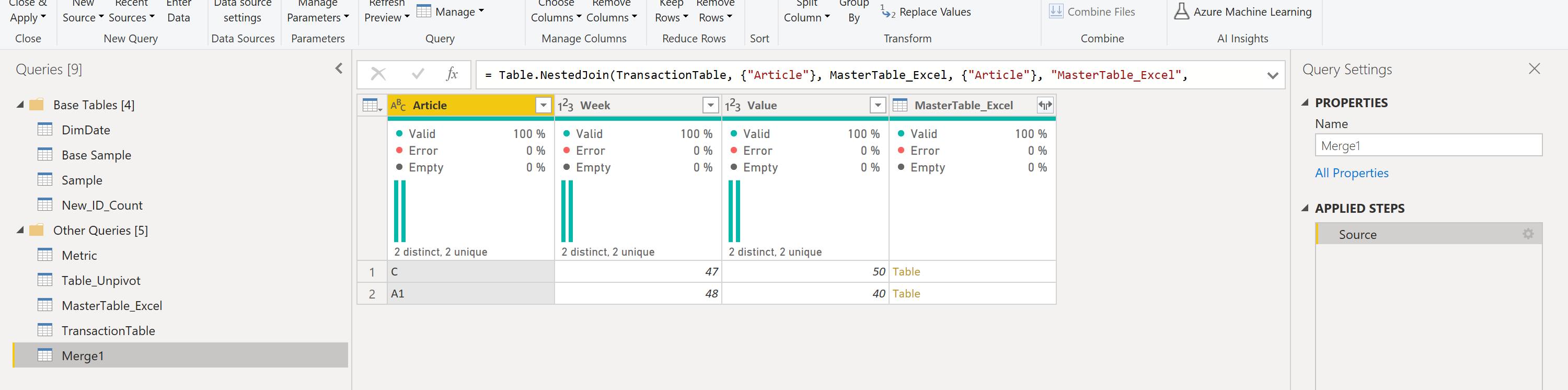The width and height of the screenshot is (1568, 390).
Task: Click the fx insert step icon
Action: click(452, 74)
